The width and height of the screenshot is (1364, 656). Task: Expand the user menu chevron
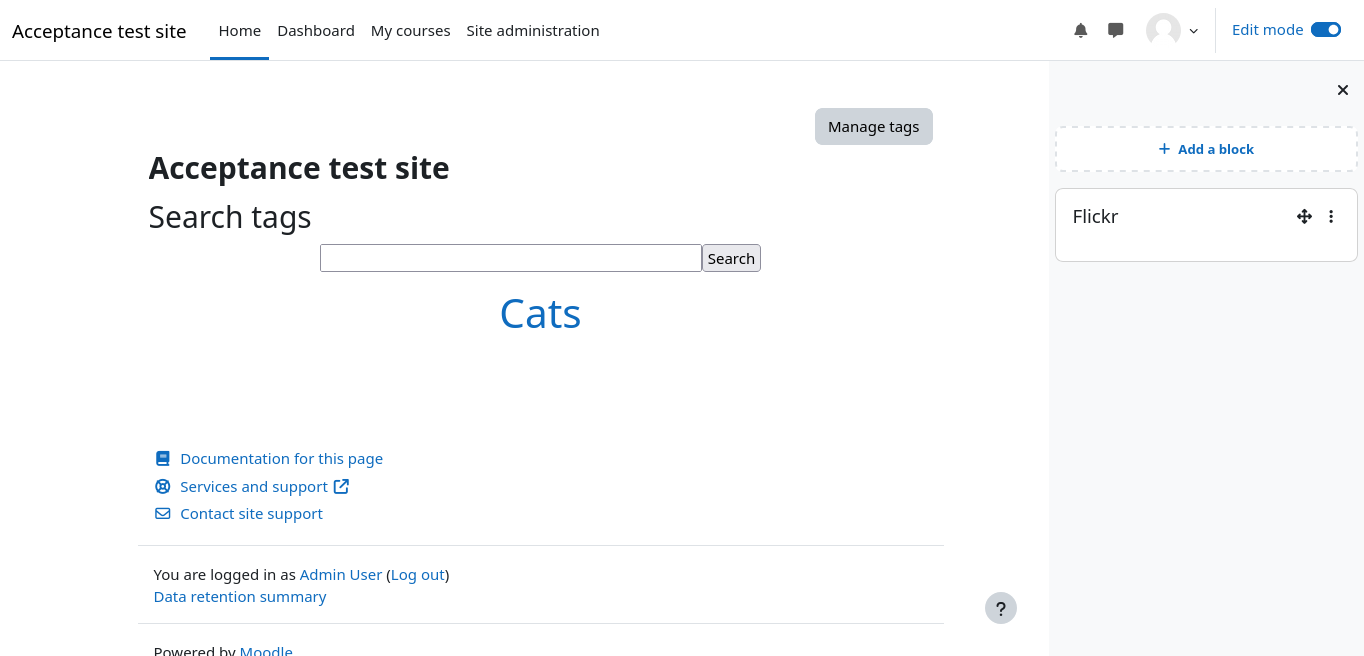pyautogui.click(x=1193, y=31)
